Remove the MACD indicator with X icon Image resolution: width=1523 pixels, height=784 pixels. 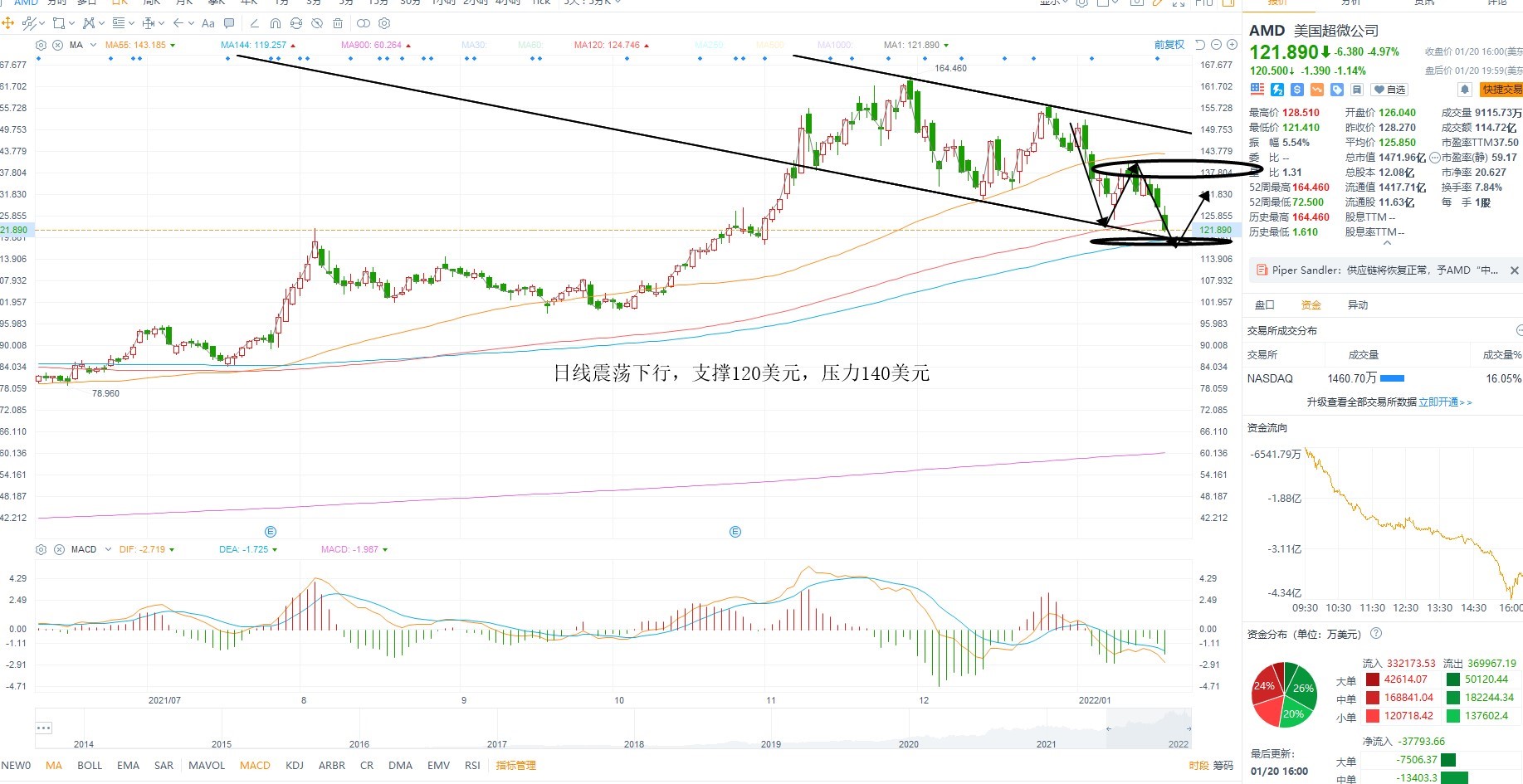click(59, 549)
